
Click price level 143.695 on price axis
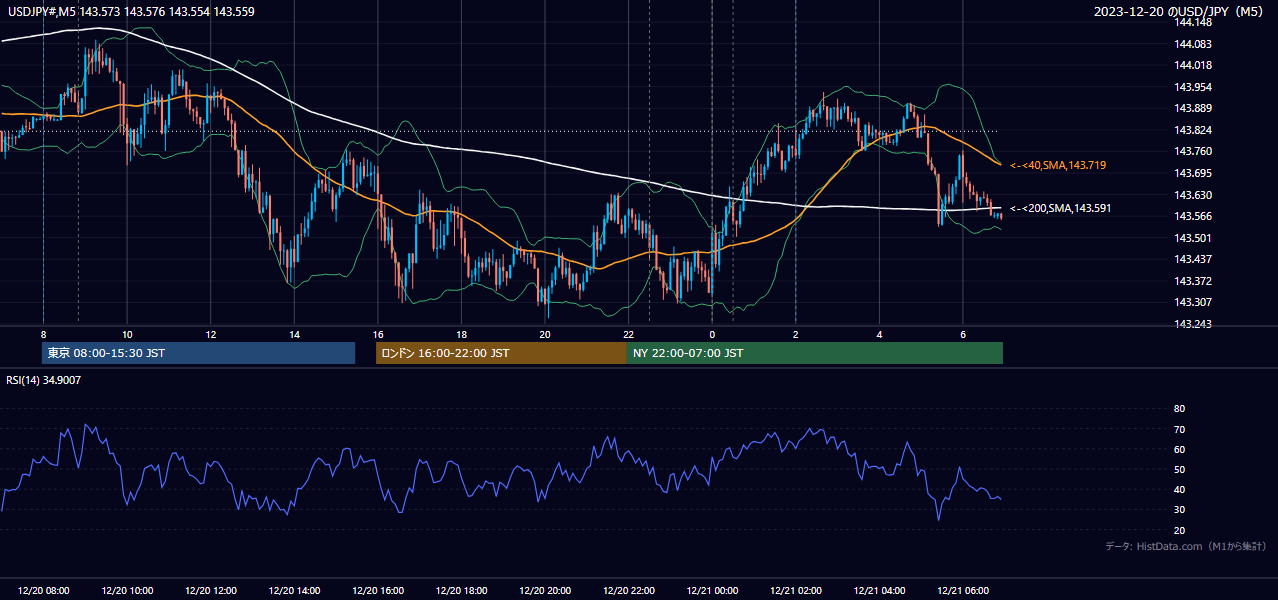click(1194, 173)
